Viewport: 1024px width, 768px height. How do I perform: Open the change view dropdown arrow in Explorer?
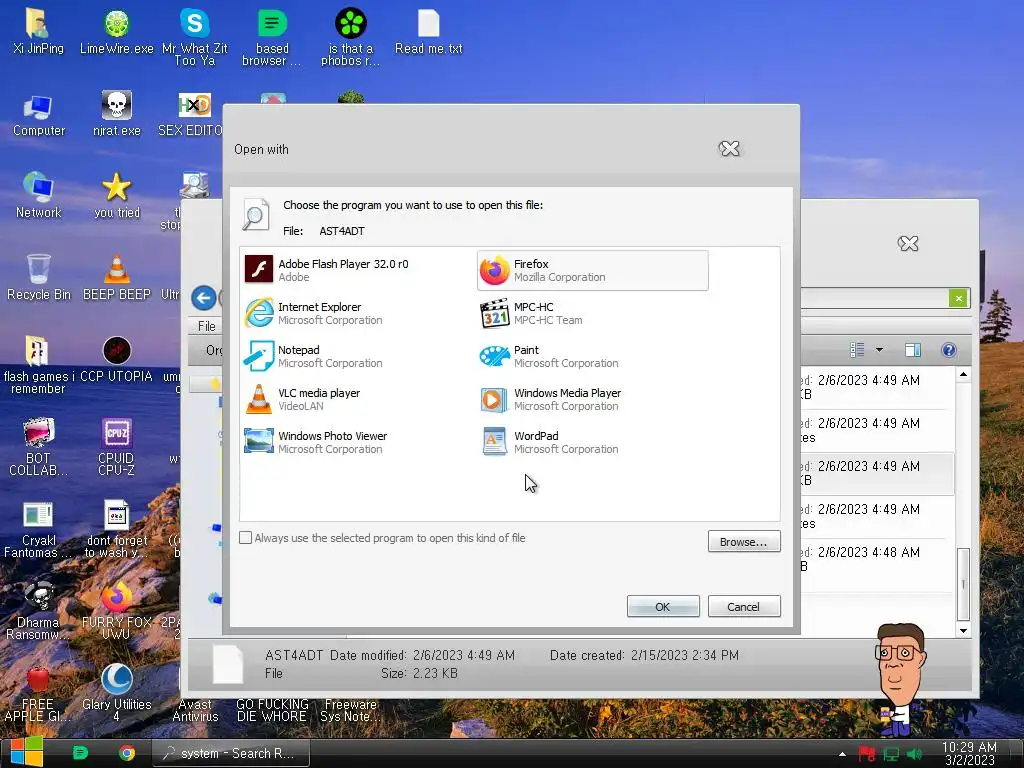879,350
